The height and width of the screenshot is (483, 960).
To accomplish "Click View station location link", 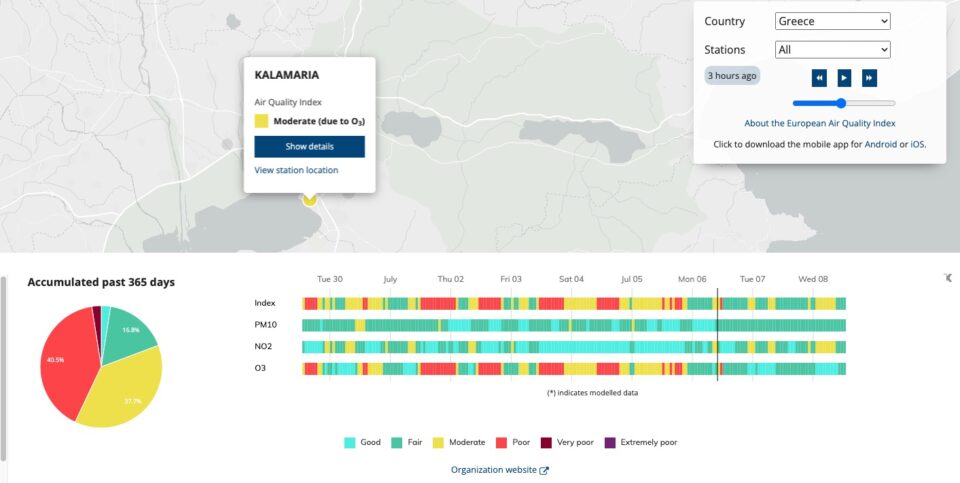I will pyautogui.click(x=296, y=170).
